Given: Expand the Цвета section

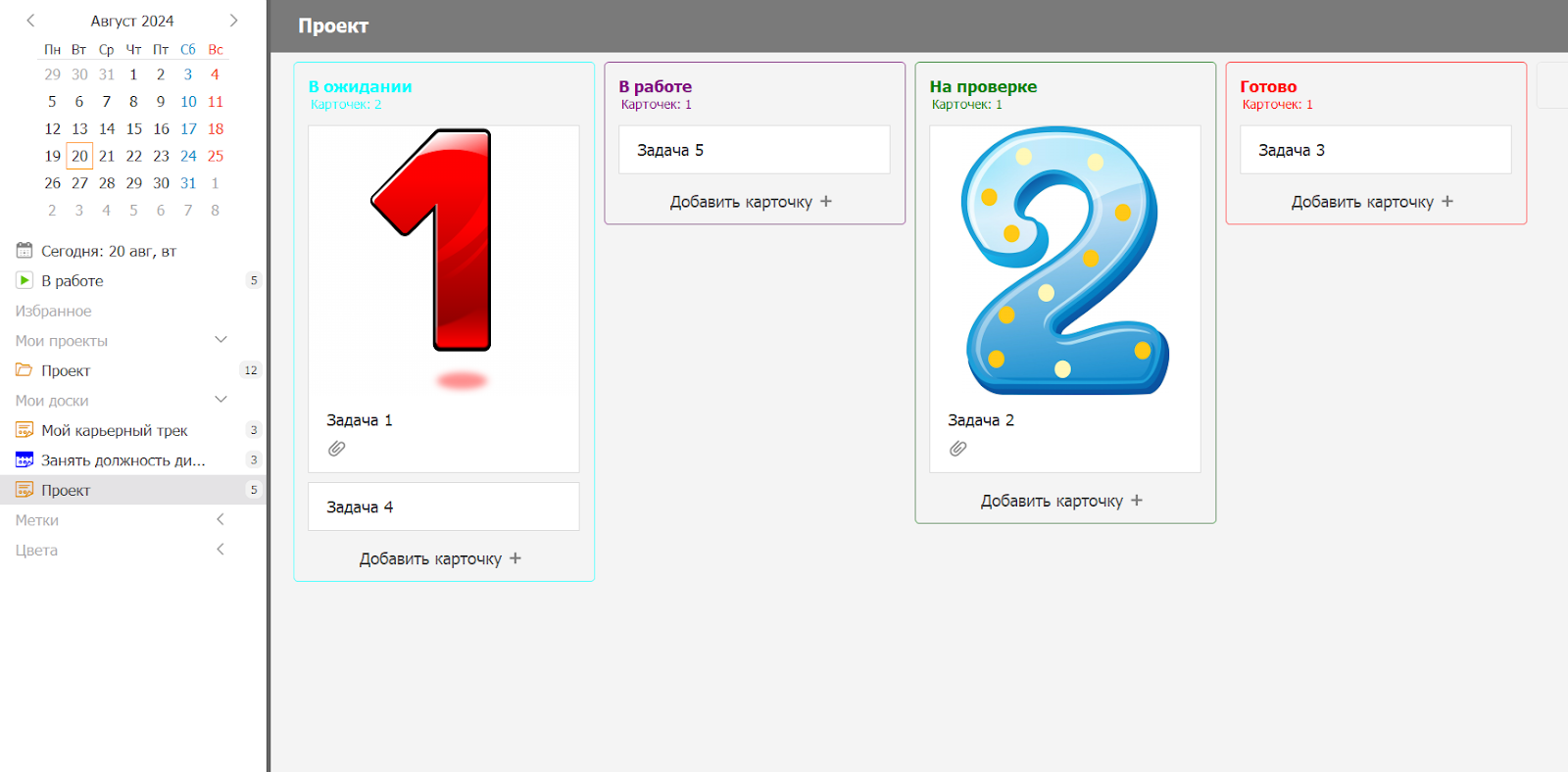Looking at the screenshot, I should pos(220,550).
